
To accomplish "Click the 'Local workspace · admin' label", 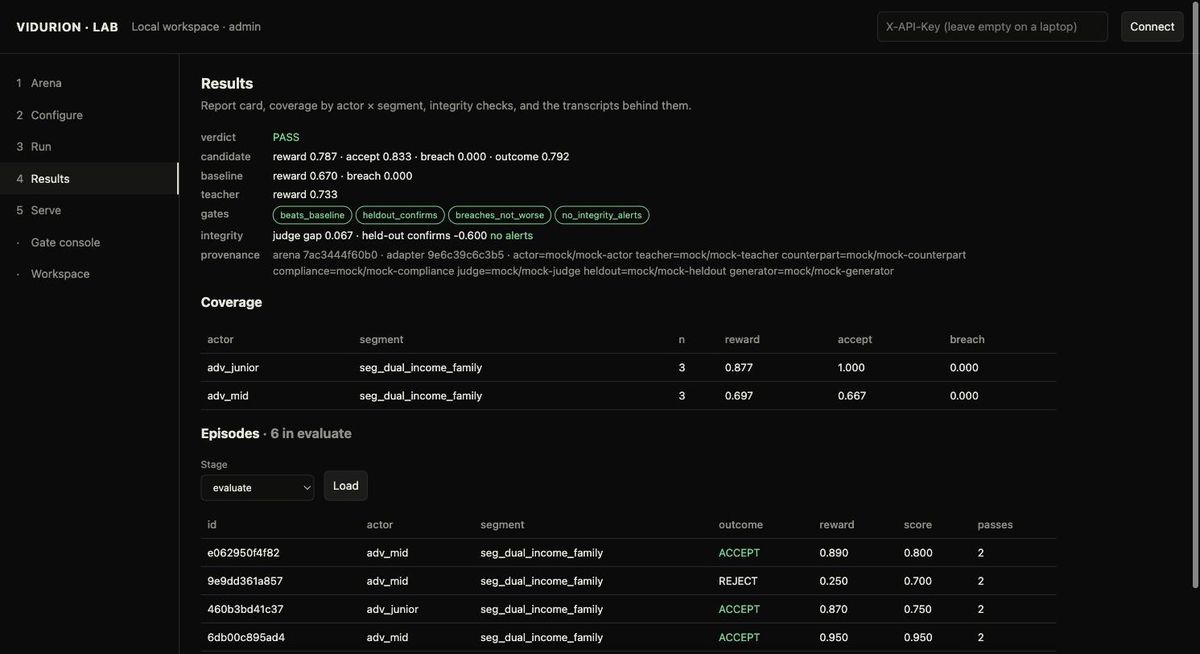I will click(x=196, y=27).
